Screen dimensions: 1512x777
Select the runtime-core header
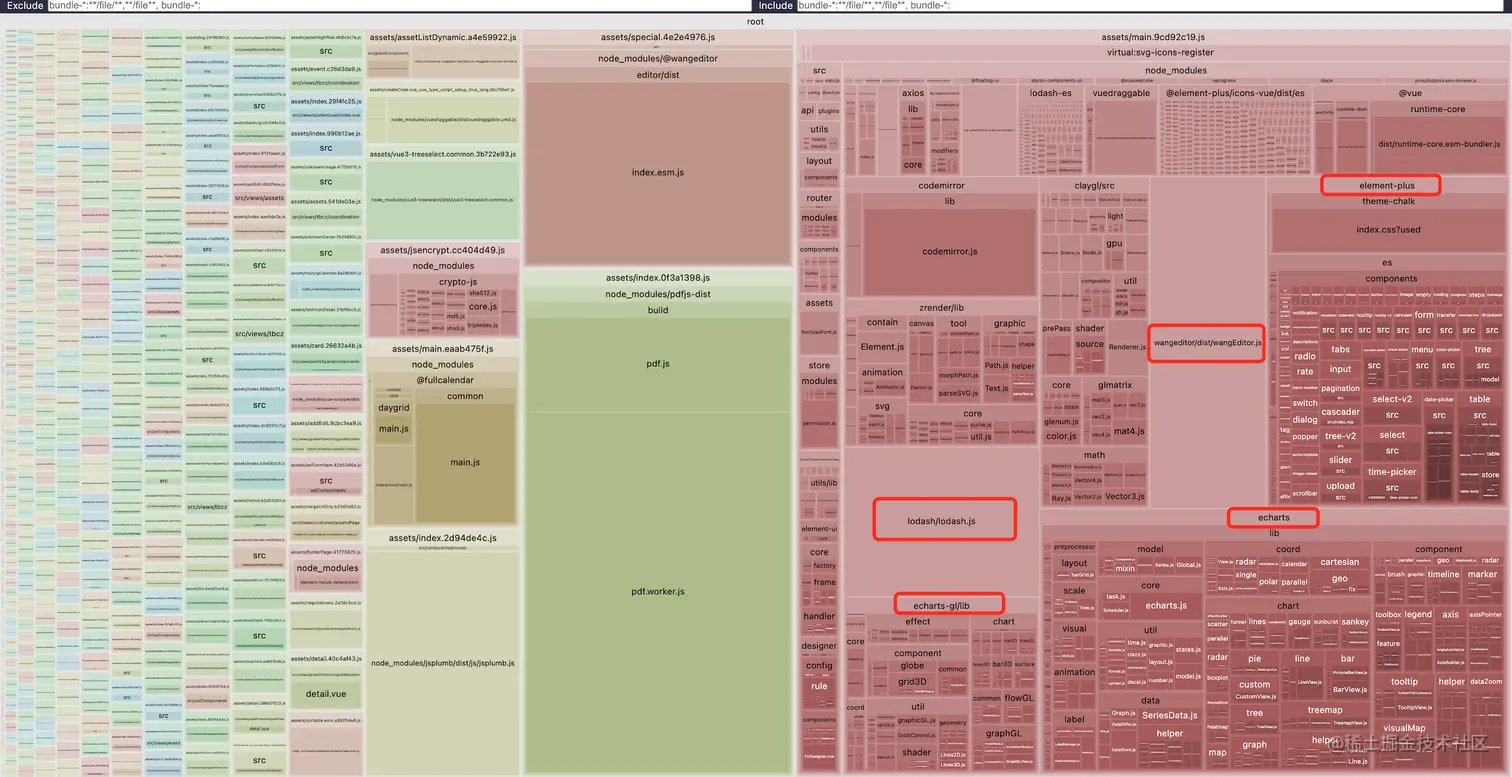[1438, 109]
